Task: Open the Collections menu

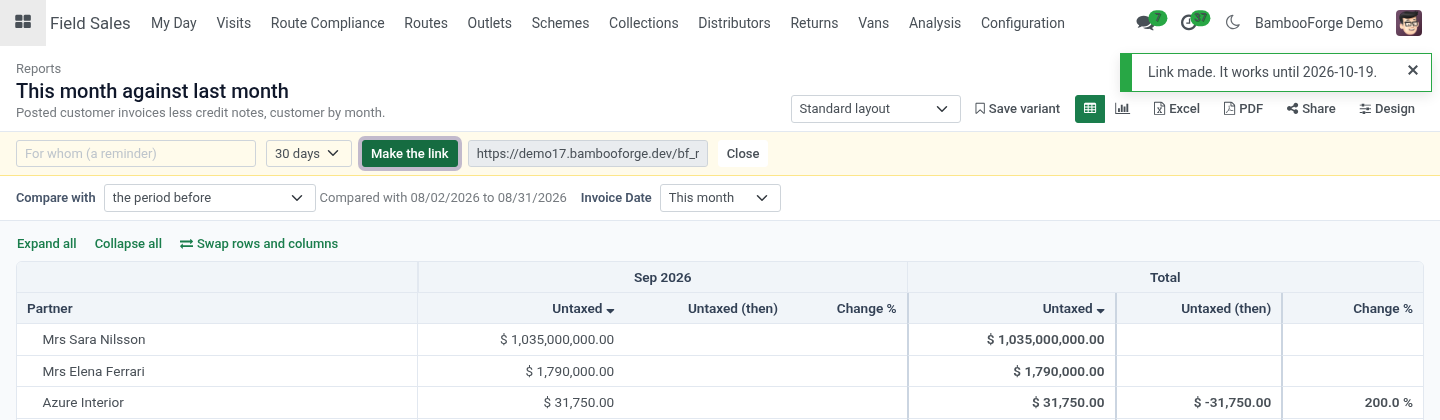Action: click(x=644, y=23)
